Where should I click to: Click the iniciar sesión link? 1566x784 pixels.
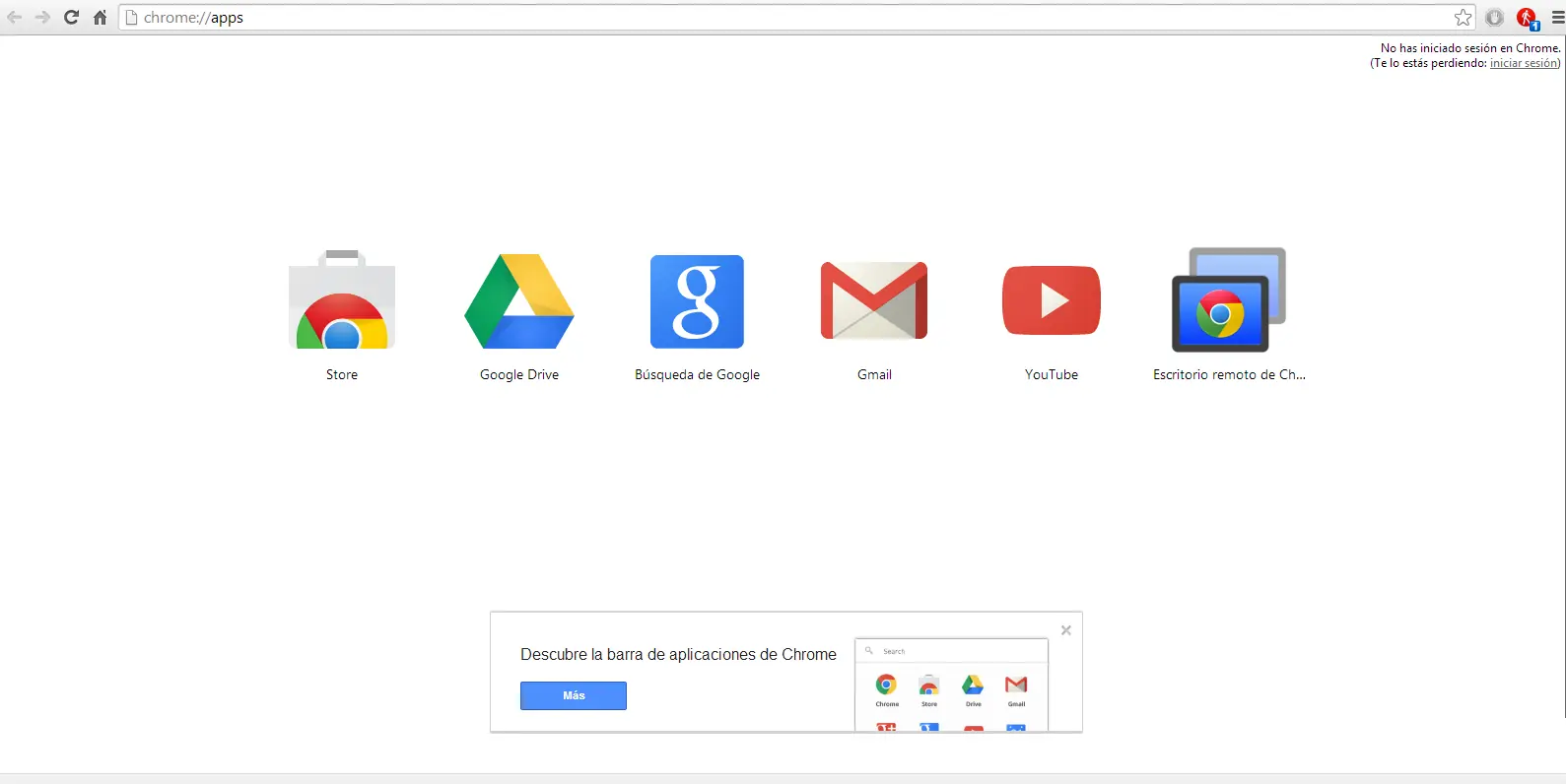click(x=1524, y=63)
